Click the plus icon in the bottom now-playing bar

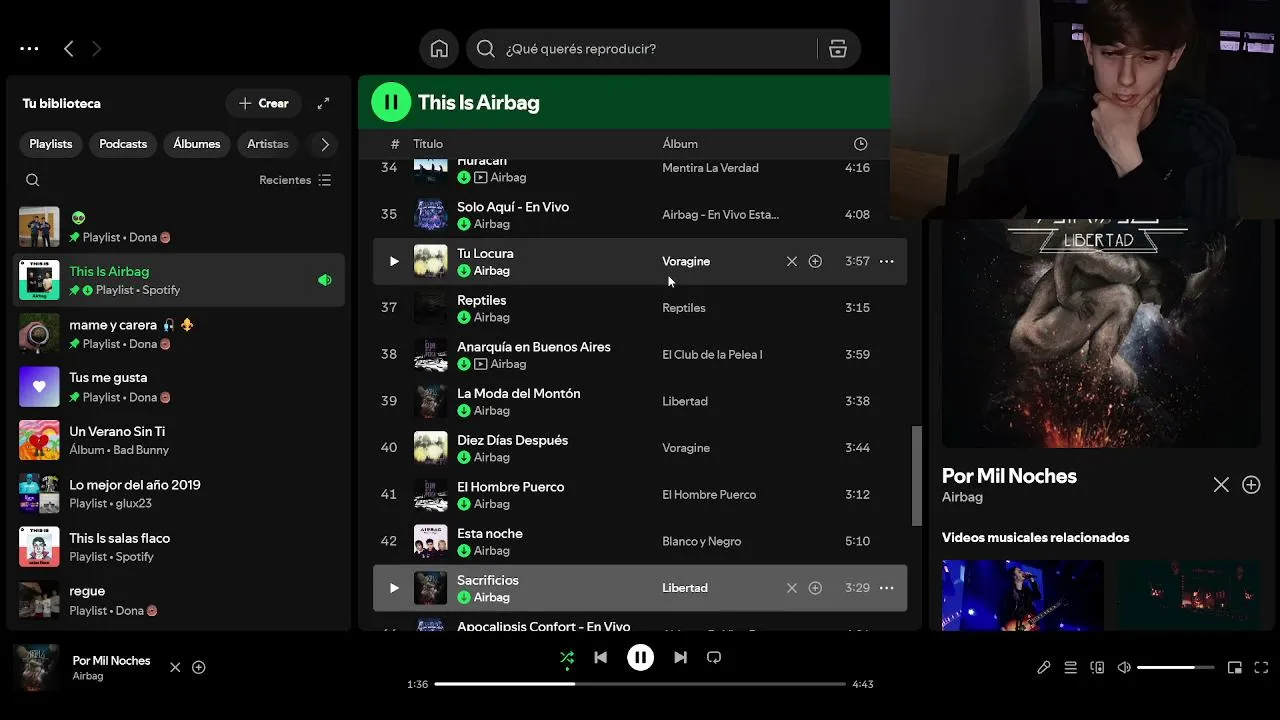click(x=199, y=667)
